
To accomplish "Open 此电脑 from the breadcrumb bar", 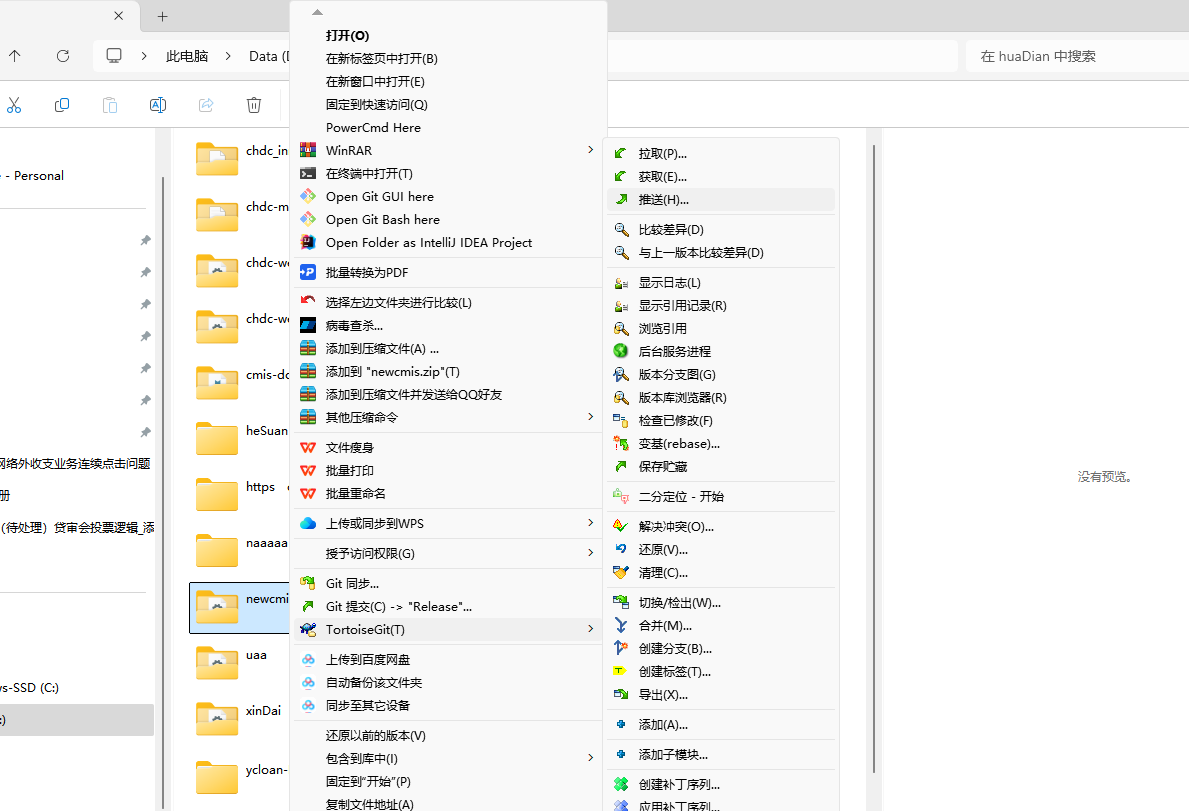I will [x=186, y=56].
